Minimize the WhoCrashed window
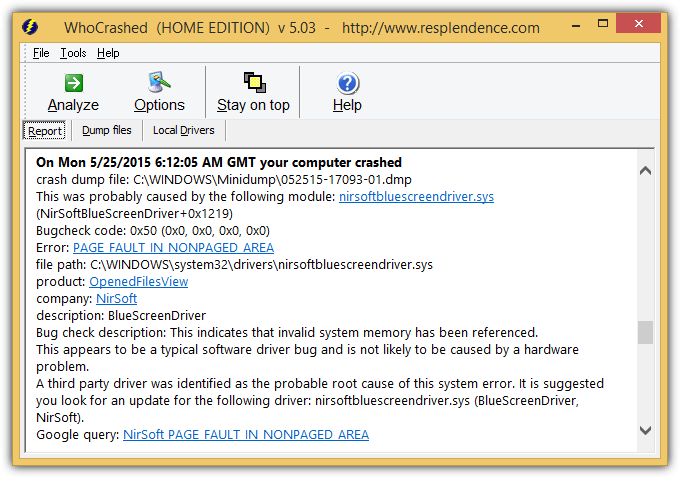The image size is (680, 477). (x=576, y=25)
